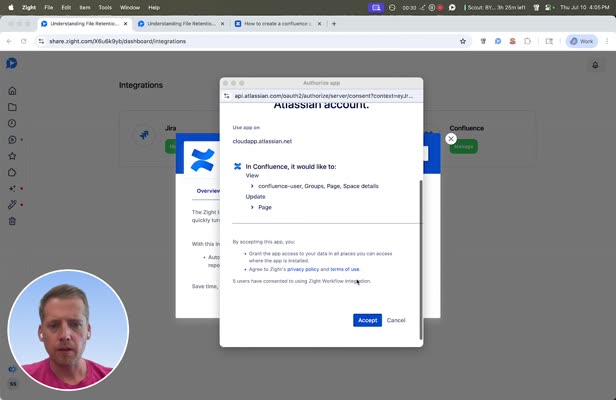
Task: Expand View permissions chevron for confluence-user
Action: click(252, 186)
